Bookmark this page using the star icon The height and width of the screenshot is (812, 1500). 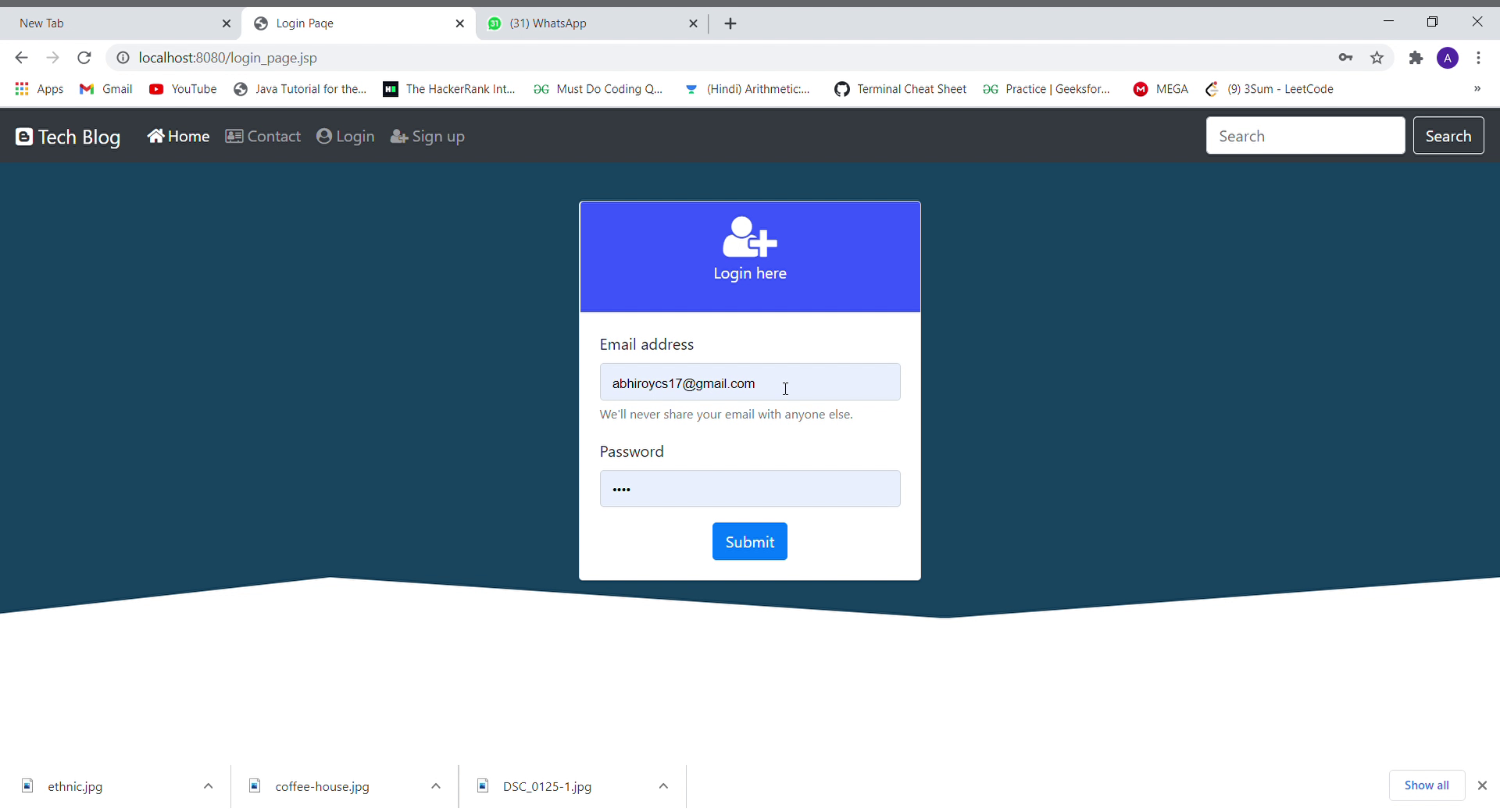coord(1377,57)
